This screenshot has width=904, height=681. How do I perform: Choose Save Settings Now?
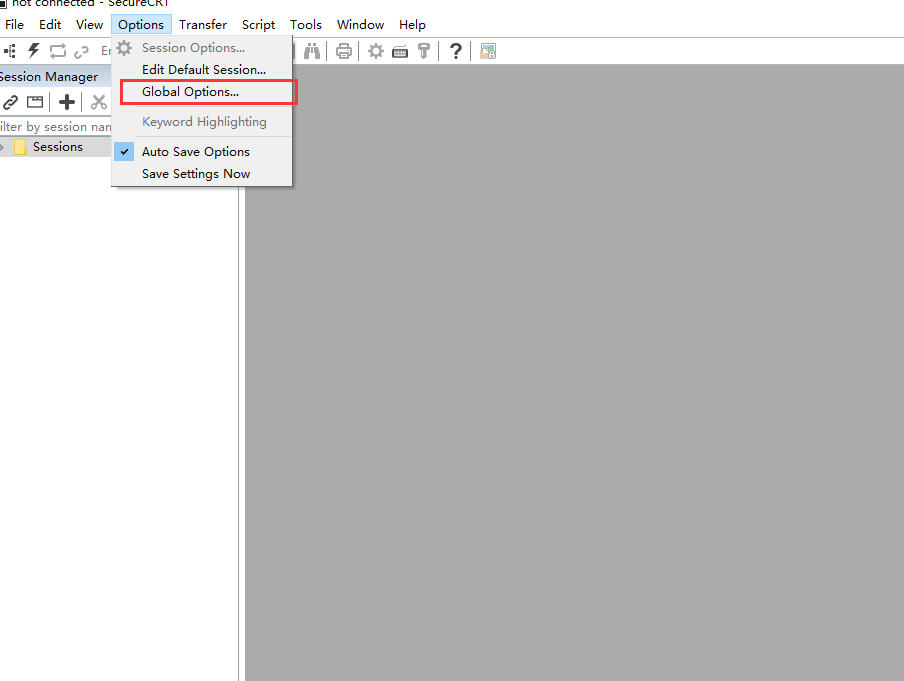[202, 174]
